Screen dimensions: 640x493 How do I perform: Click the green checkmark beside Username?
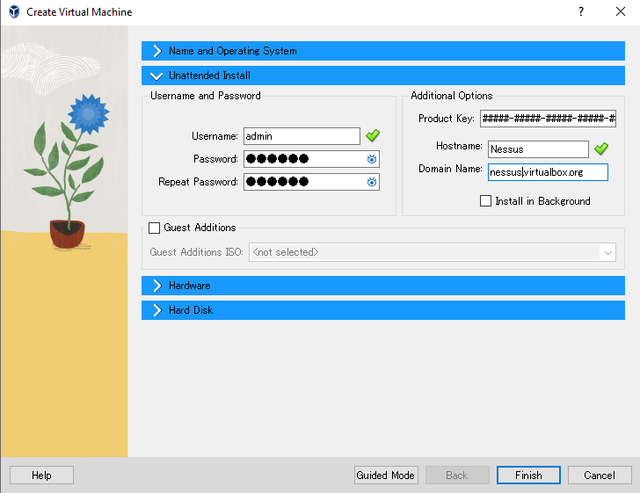[373, 135]
